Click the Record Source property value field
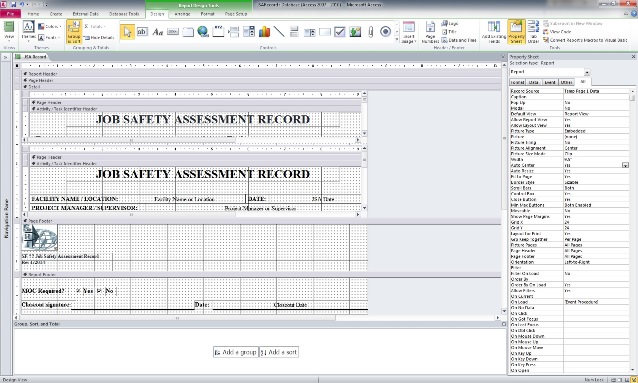The image size is (638, 383). pos(596,91)
